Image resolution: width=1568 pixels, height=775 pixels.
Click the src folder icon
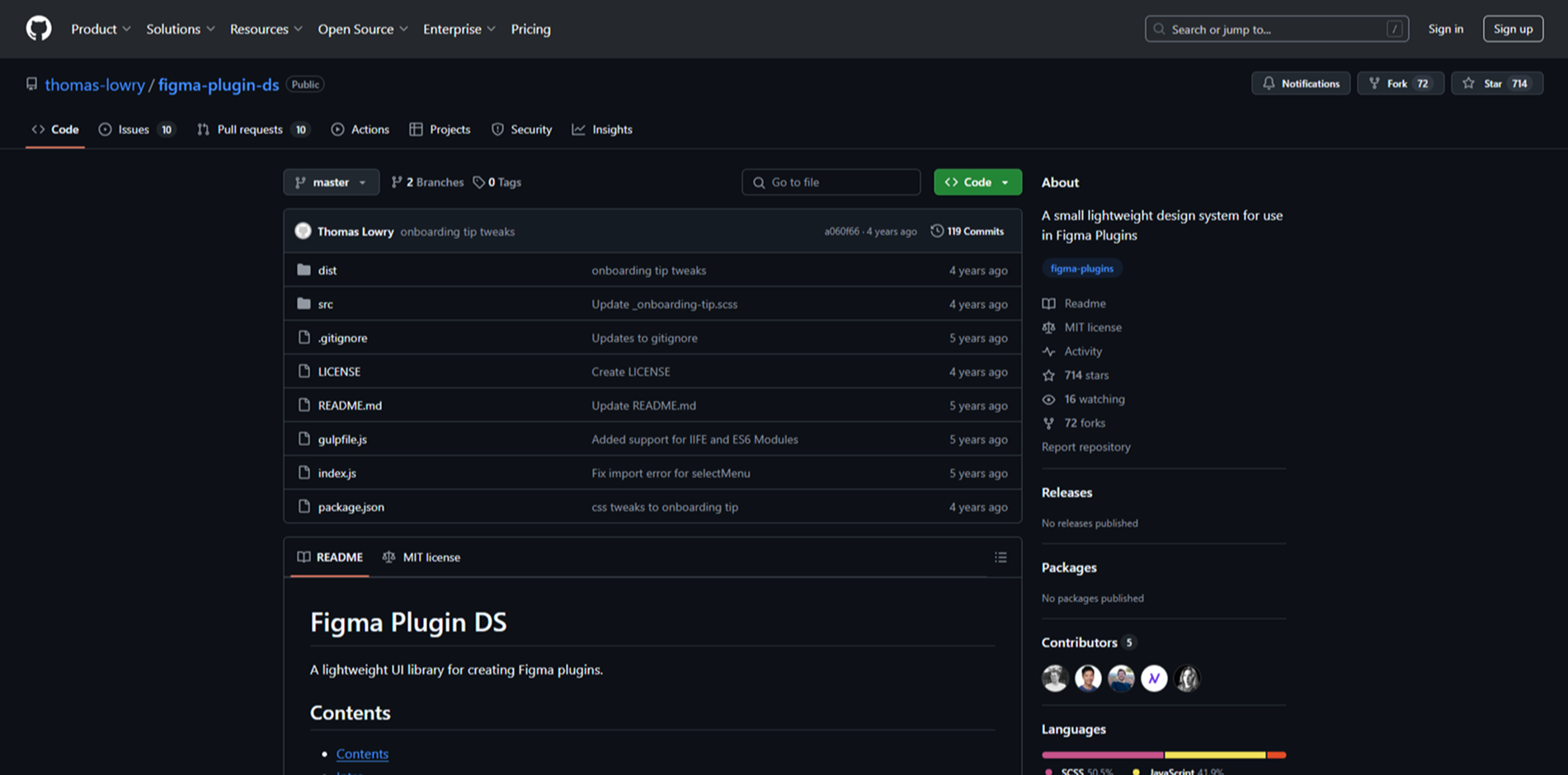[304, 303]
